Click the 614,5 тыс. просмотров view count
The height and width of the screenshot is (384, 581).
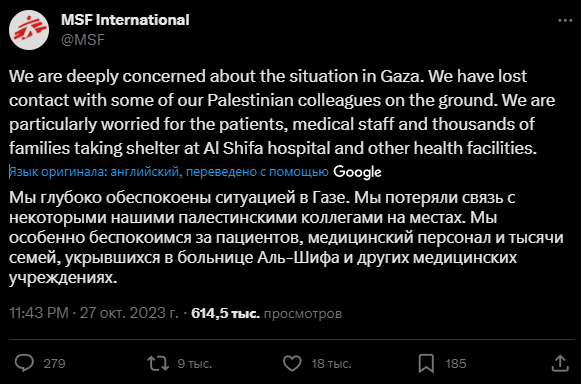[x=266, y=314]
